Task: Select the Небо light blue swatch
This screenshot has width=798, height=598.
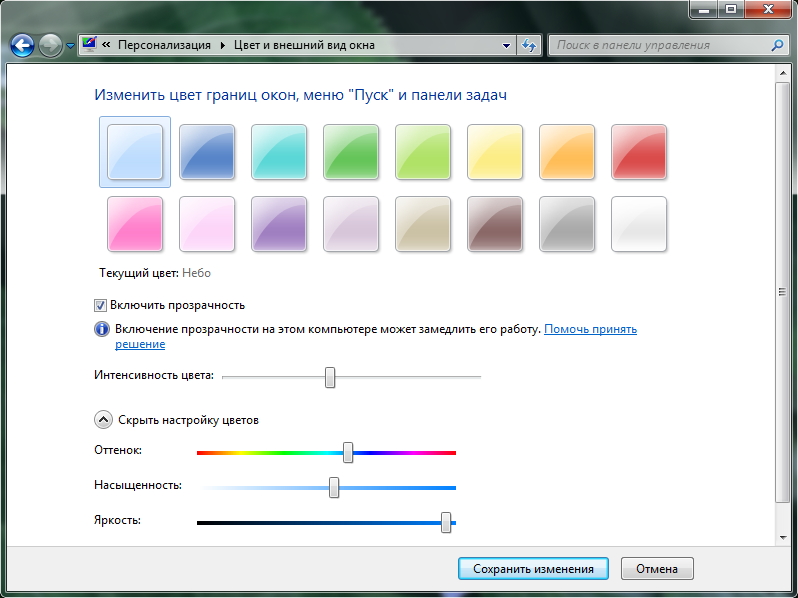Action: [135, 152]
